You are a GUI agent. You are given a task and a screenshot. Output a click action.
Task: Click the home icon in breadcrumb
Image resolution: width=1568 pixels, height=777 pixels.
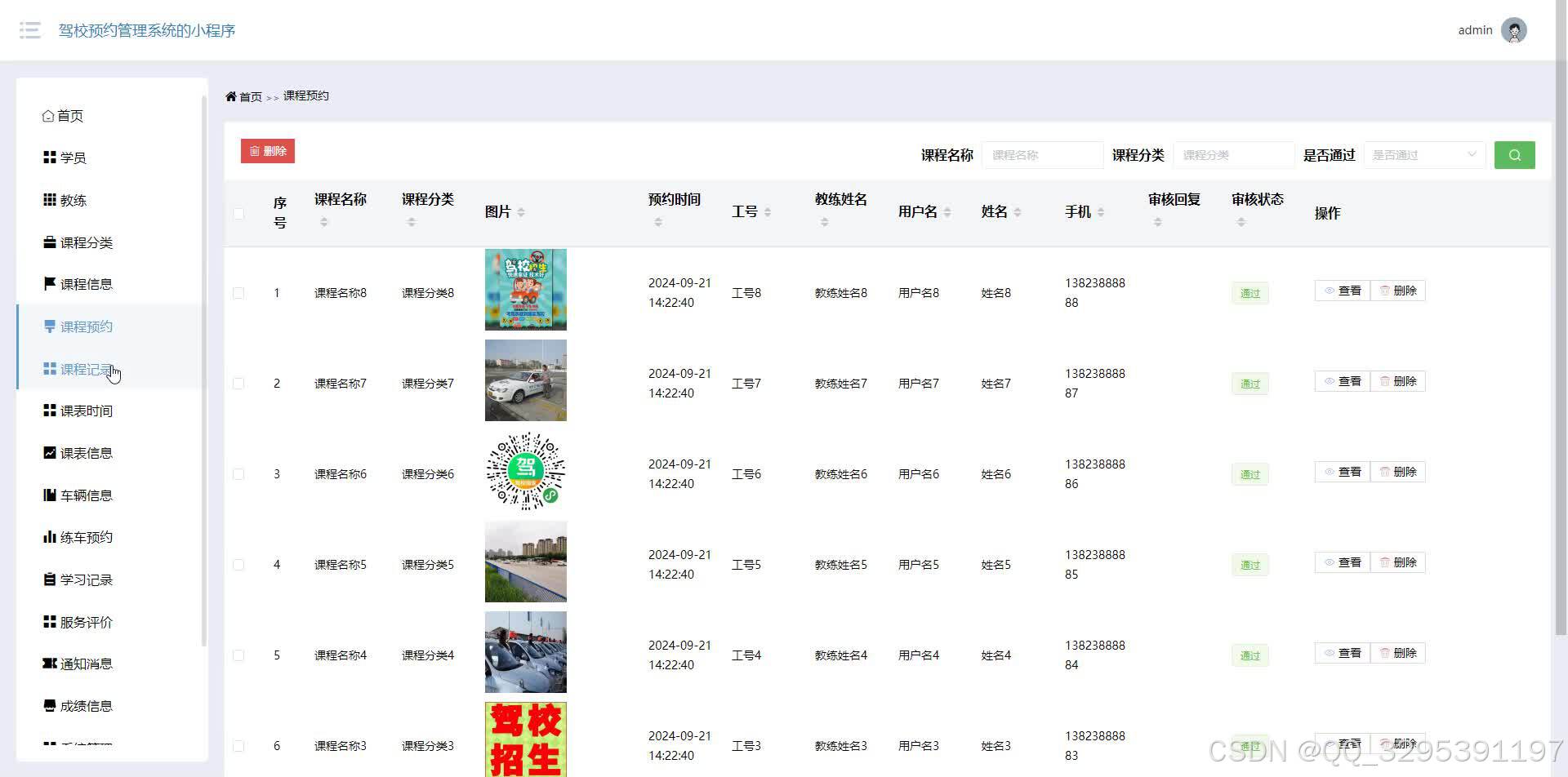(233, 96)
